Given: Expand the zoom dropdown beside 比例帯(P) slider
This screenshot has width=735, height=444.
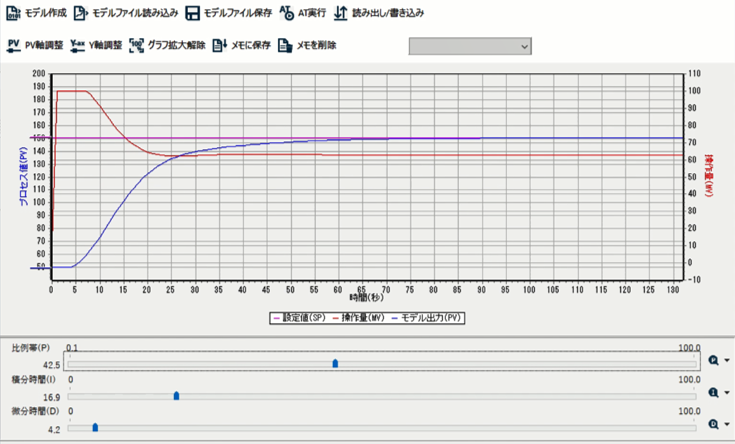Looking at the screenshot, I should click(727, 361).
